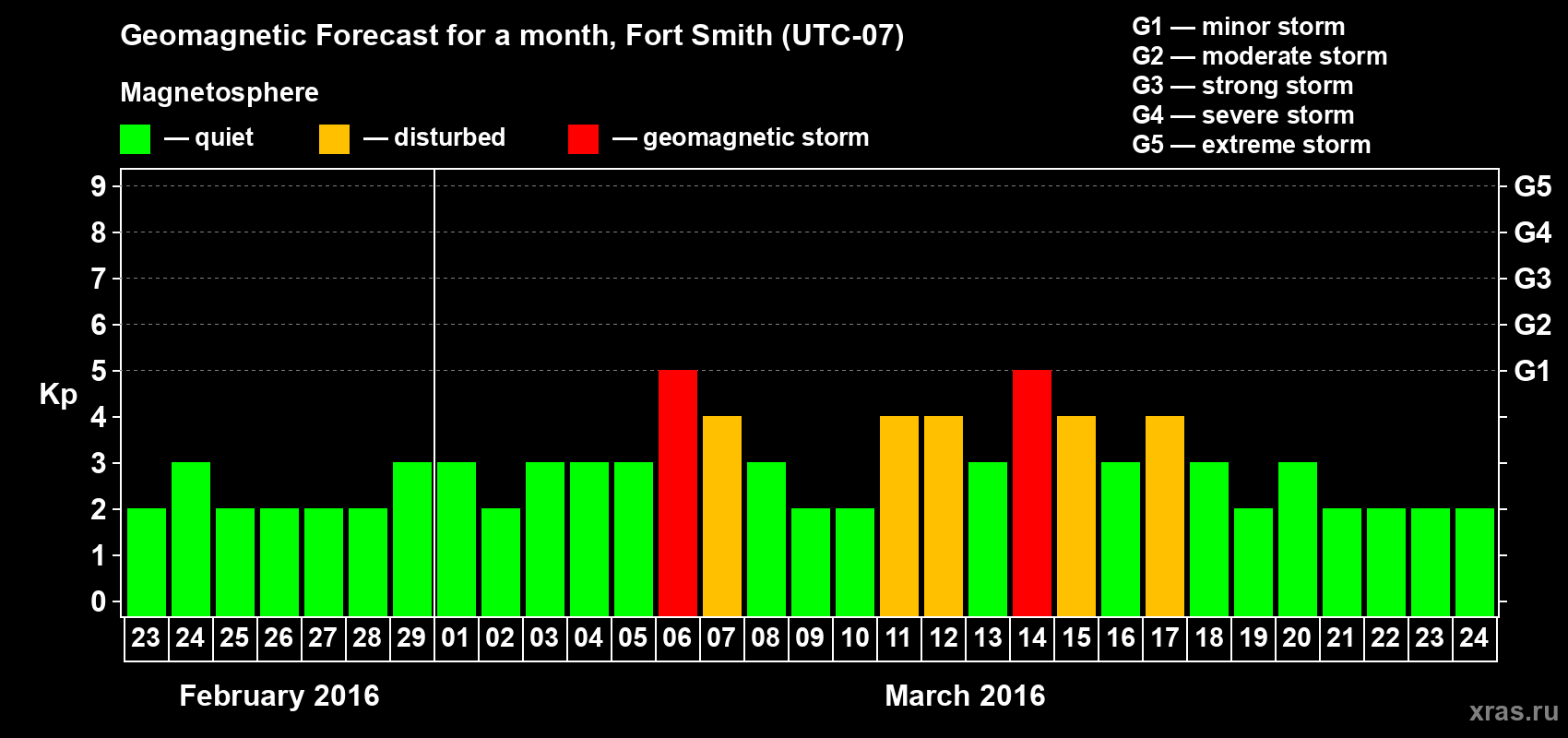
Task: Select the green bar for March 08
Action: click(x=766, y=539)
